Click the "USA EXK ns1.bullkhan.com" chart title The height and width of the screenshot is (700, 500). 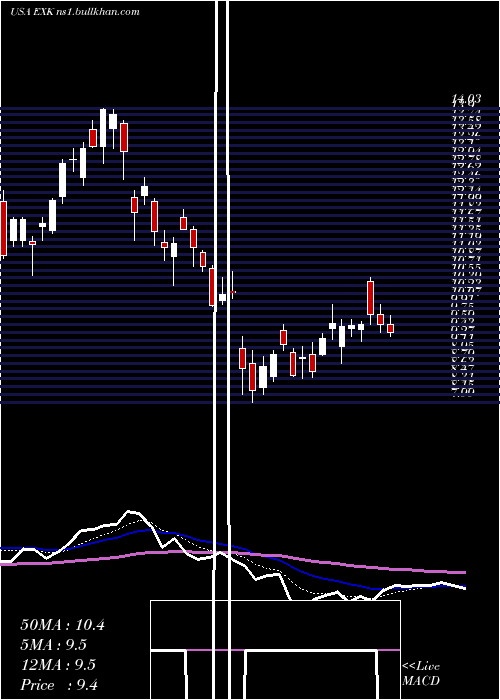click(x=75, y=12)
